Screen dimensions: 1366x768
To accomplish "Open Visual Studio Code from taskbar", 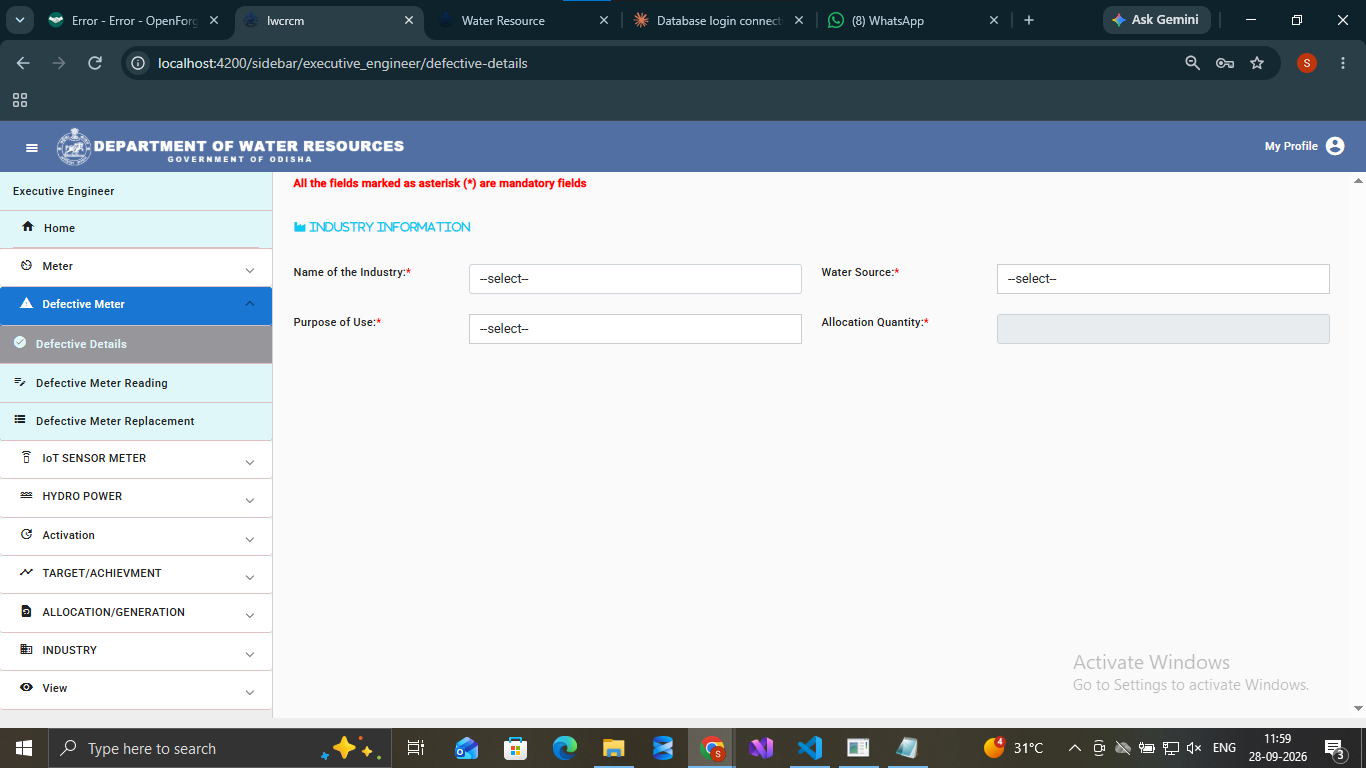I will tap(809, 748).
